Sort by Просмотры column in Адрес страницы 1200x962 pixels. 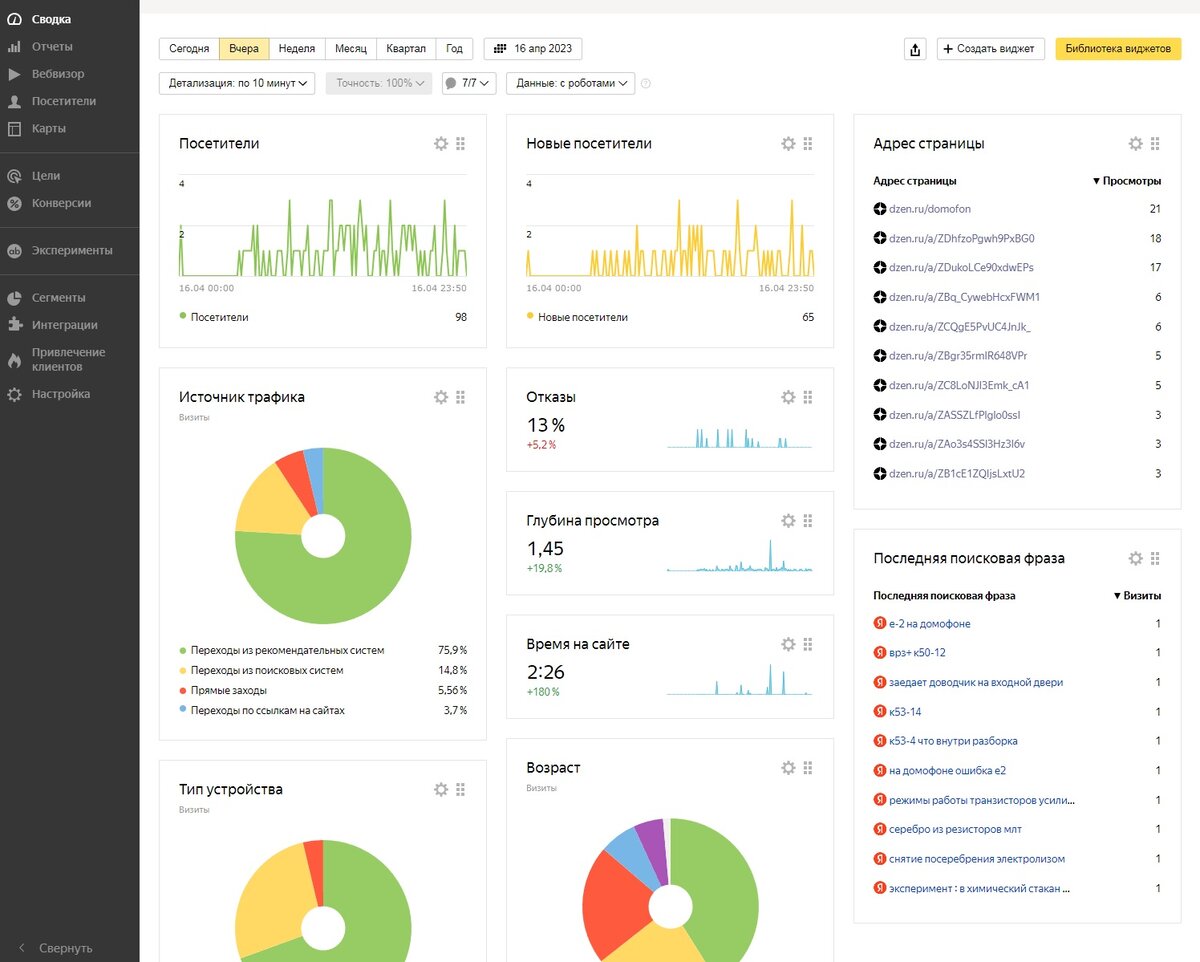coord(1127,181)
